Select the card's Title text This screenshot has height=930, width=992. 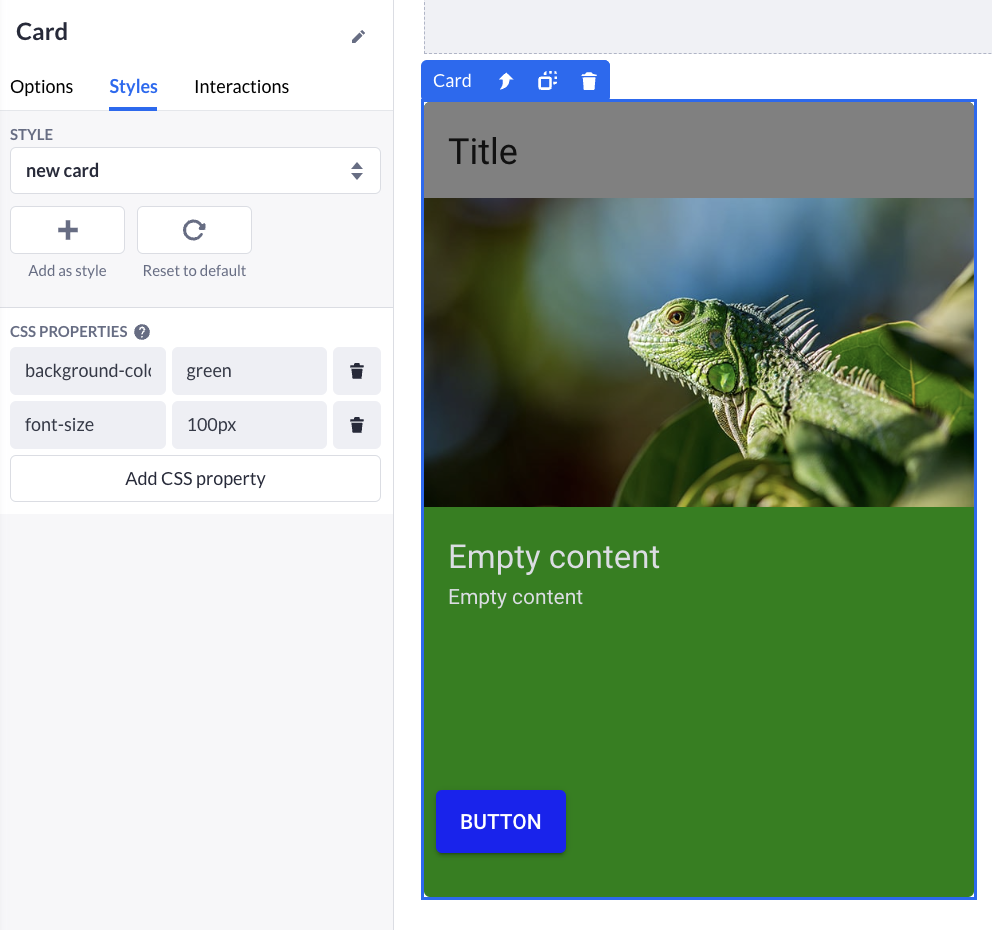click(483, 152)
